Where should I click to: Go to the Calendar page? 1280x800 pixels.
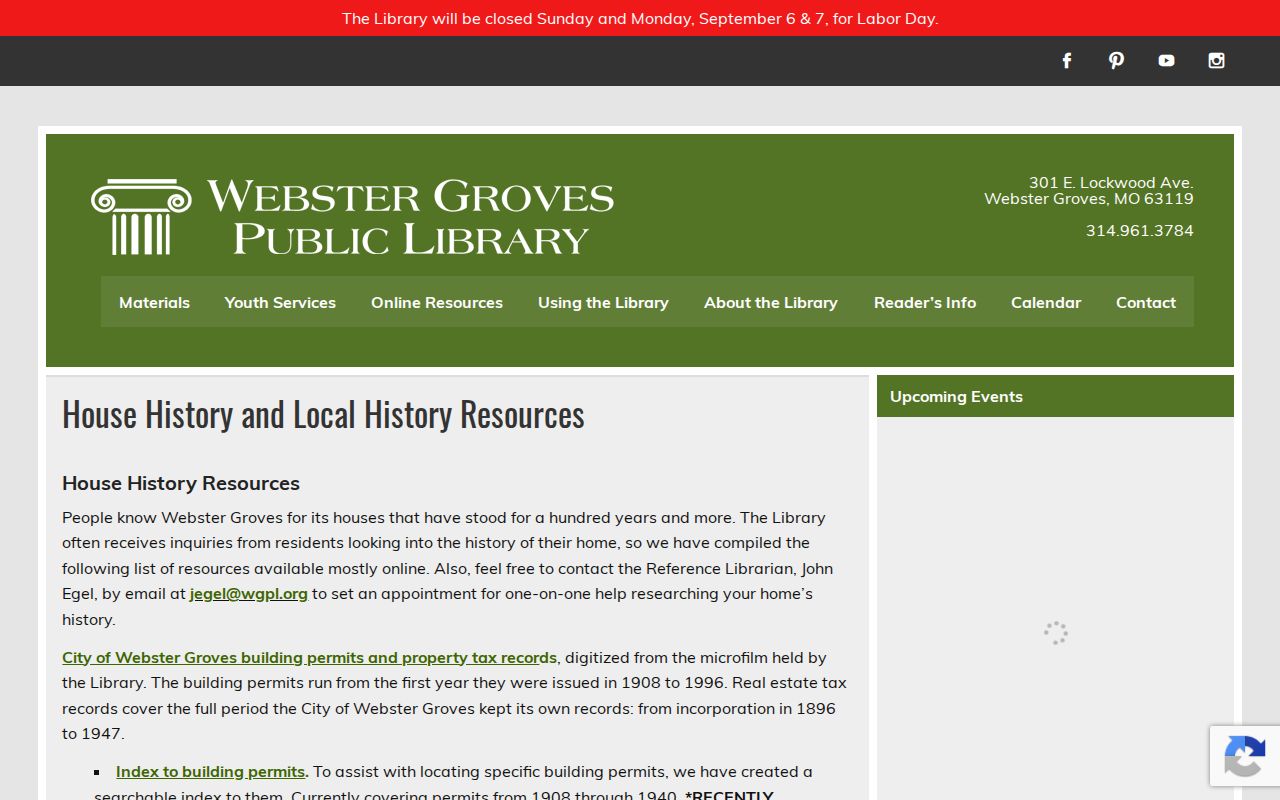[x=1046, y=302]
